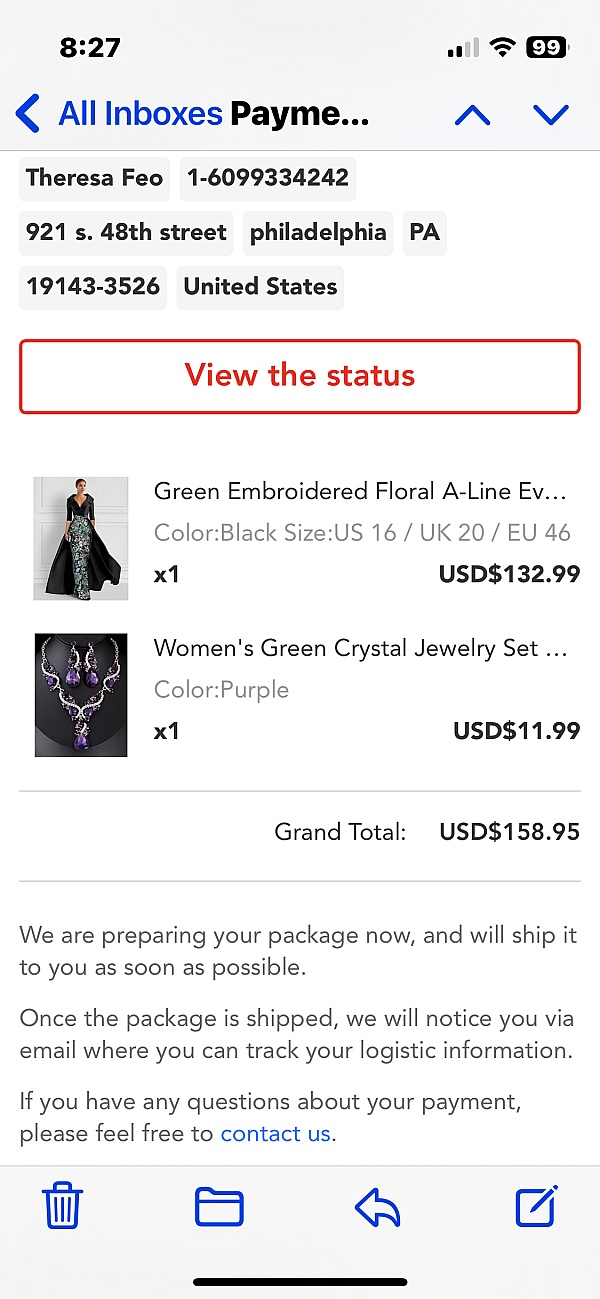
Task: Tap the Grand Total USD$158.95 amount
Action: tap(509, 831)
